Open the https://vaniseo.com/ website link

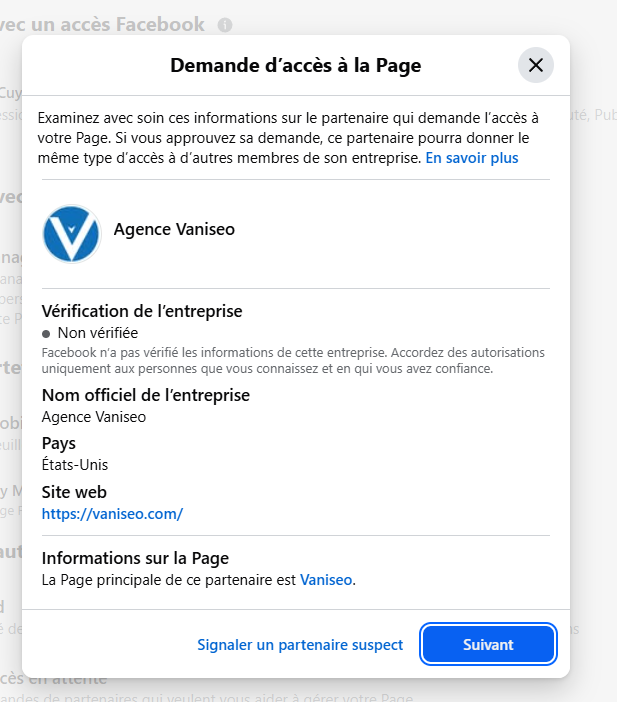112,514
